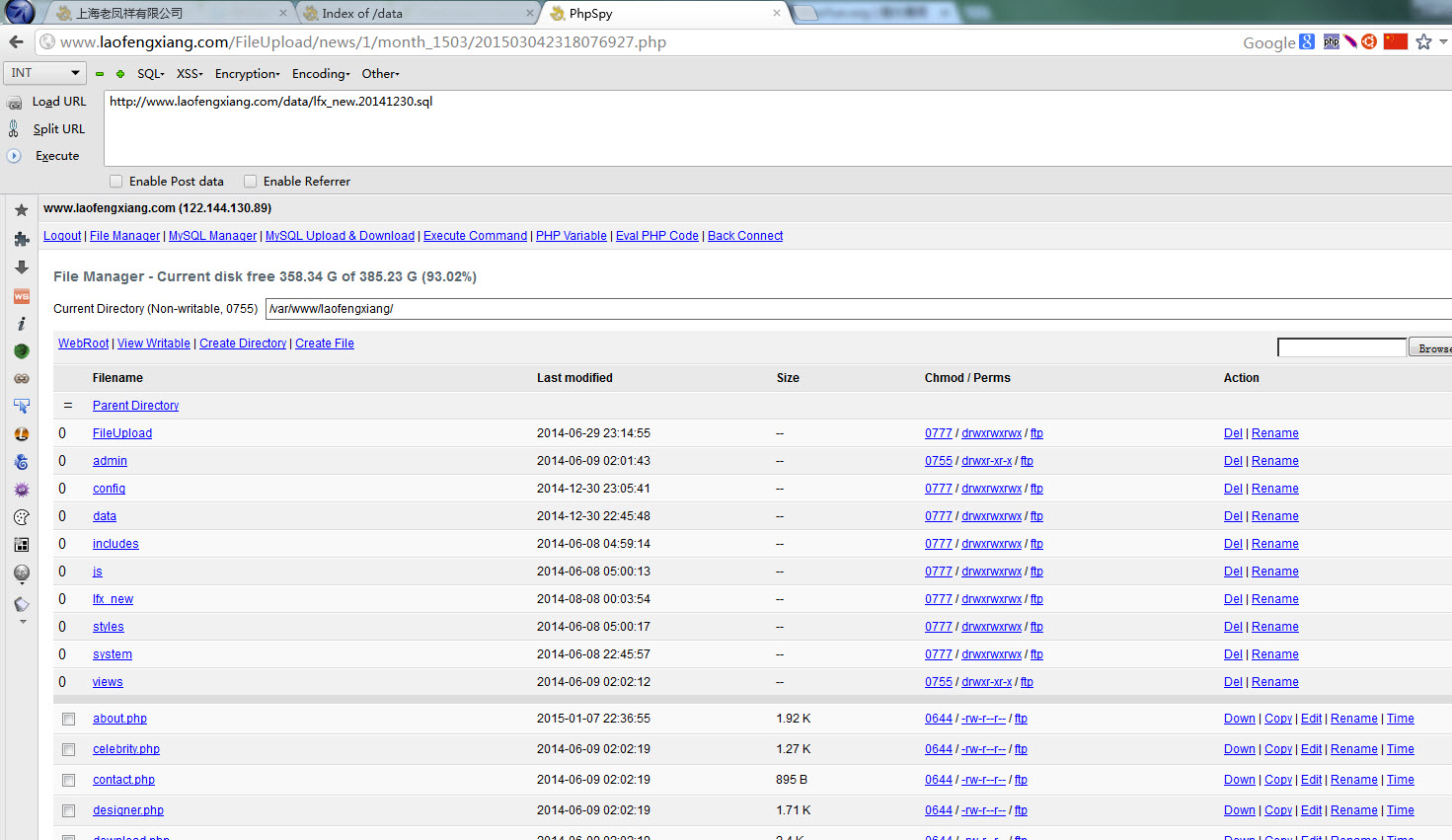Click Down for contact.php
This screenshot has height=840, width=1452.
pos(1240,780)
